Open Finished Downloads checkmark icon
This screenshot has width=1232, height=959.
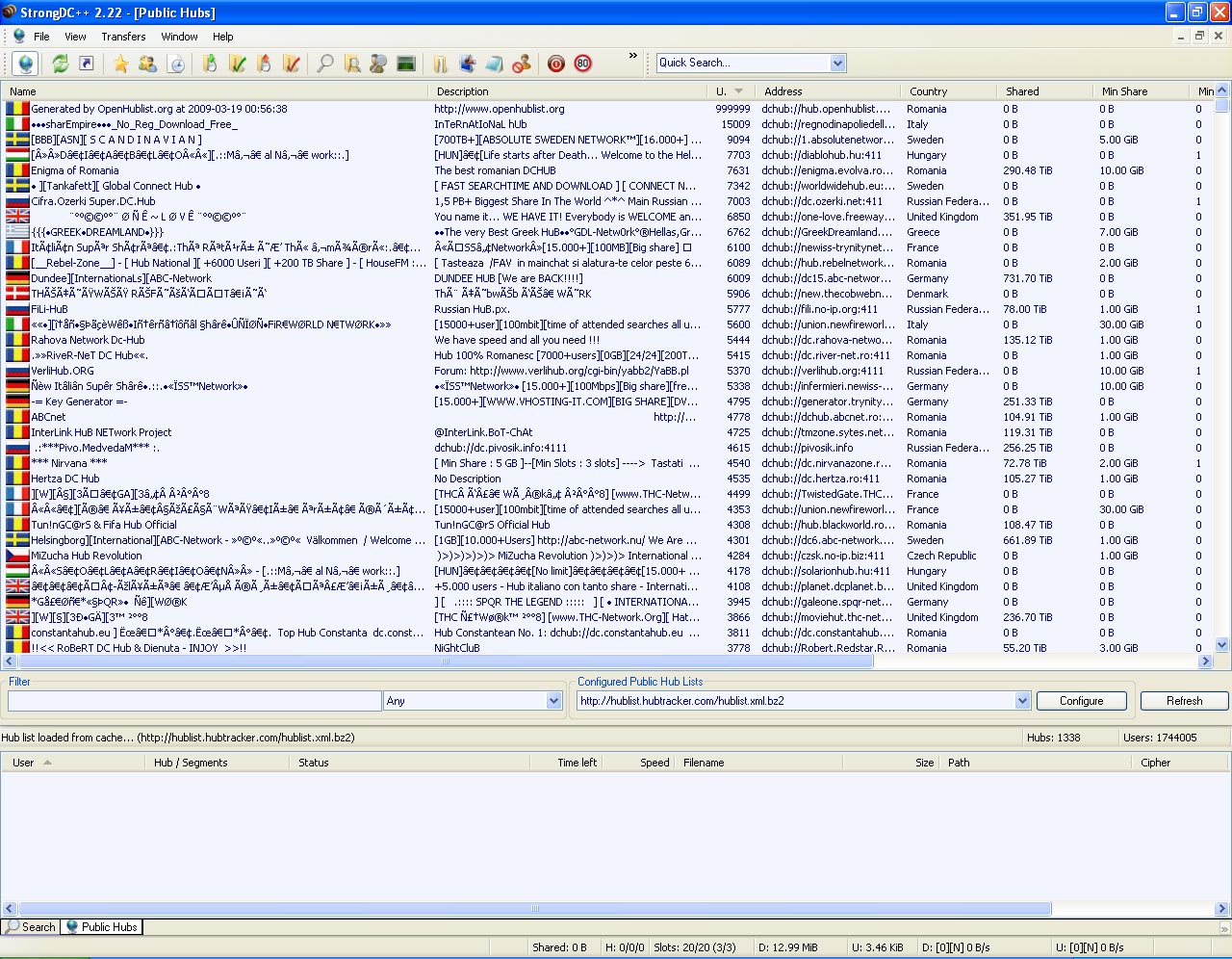tap(238, 64)
